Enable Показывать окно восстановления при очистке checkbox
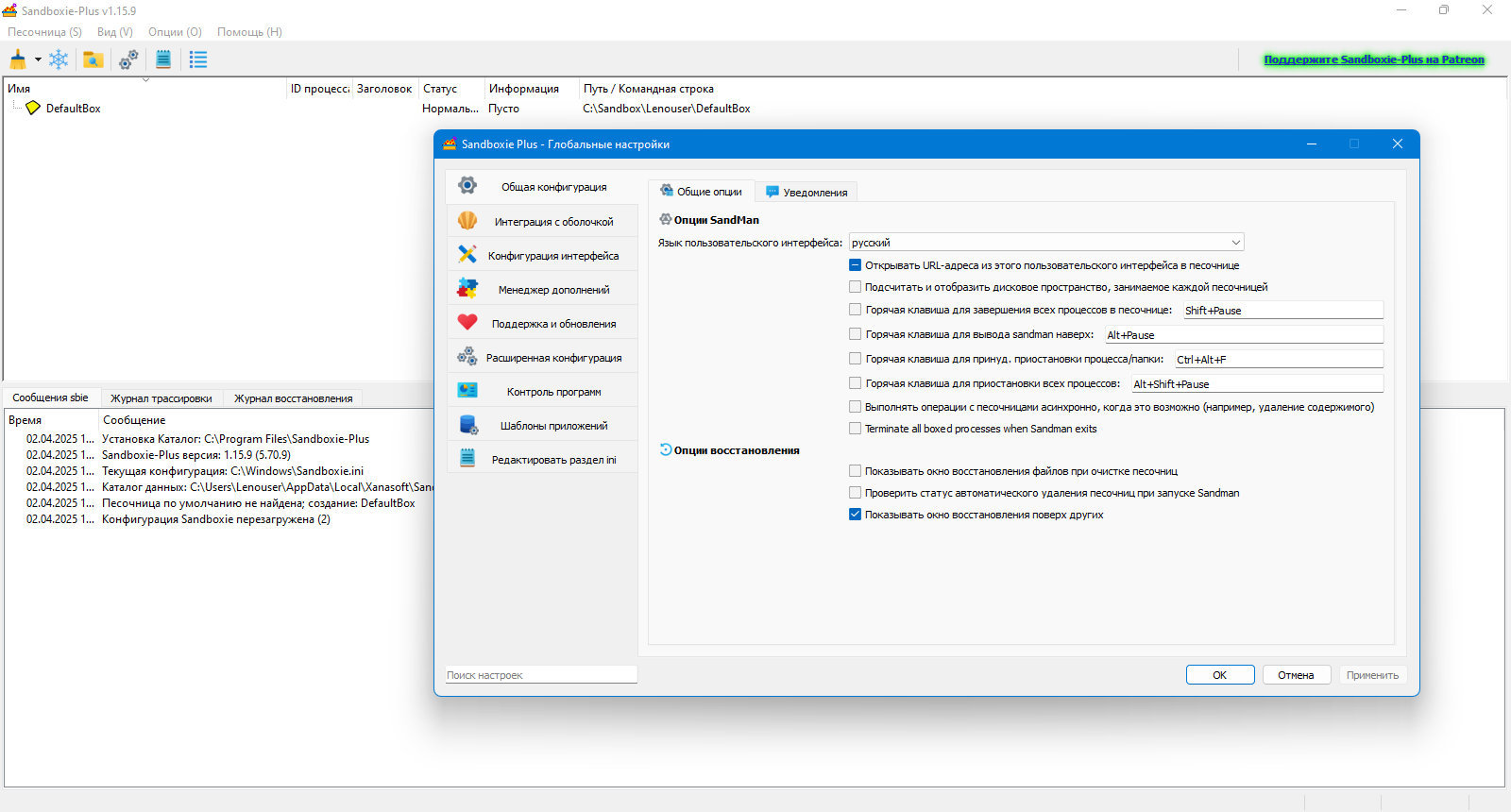 [855, 471]
